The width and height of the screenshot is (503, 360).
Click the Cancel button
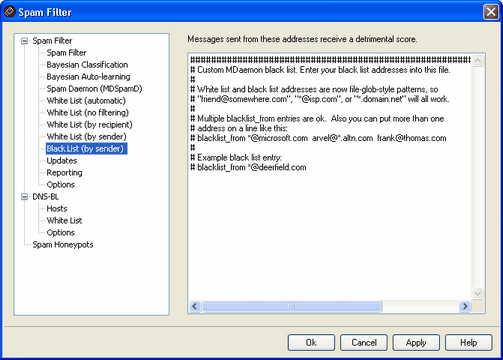pyautogui.click(x=364, y=343)
